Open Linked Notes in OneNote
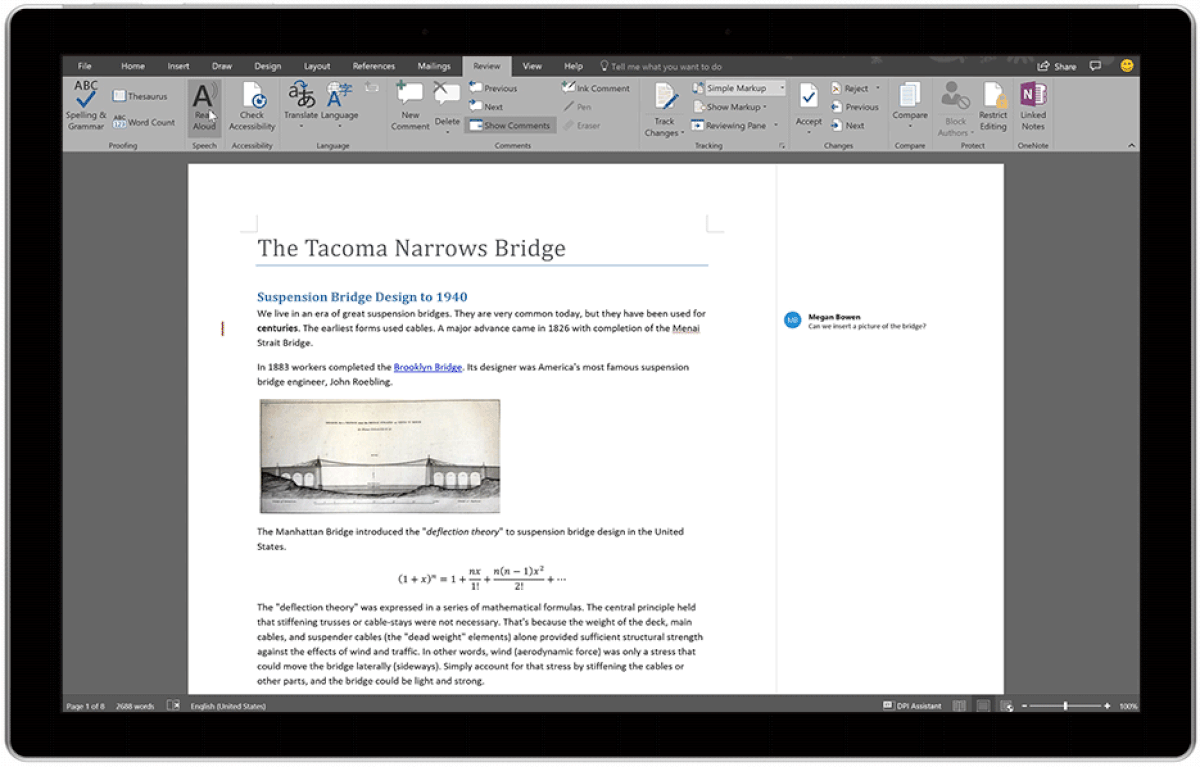The image size is (1200, 767). [x=1032, y=107]
